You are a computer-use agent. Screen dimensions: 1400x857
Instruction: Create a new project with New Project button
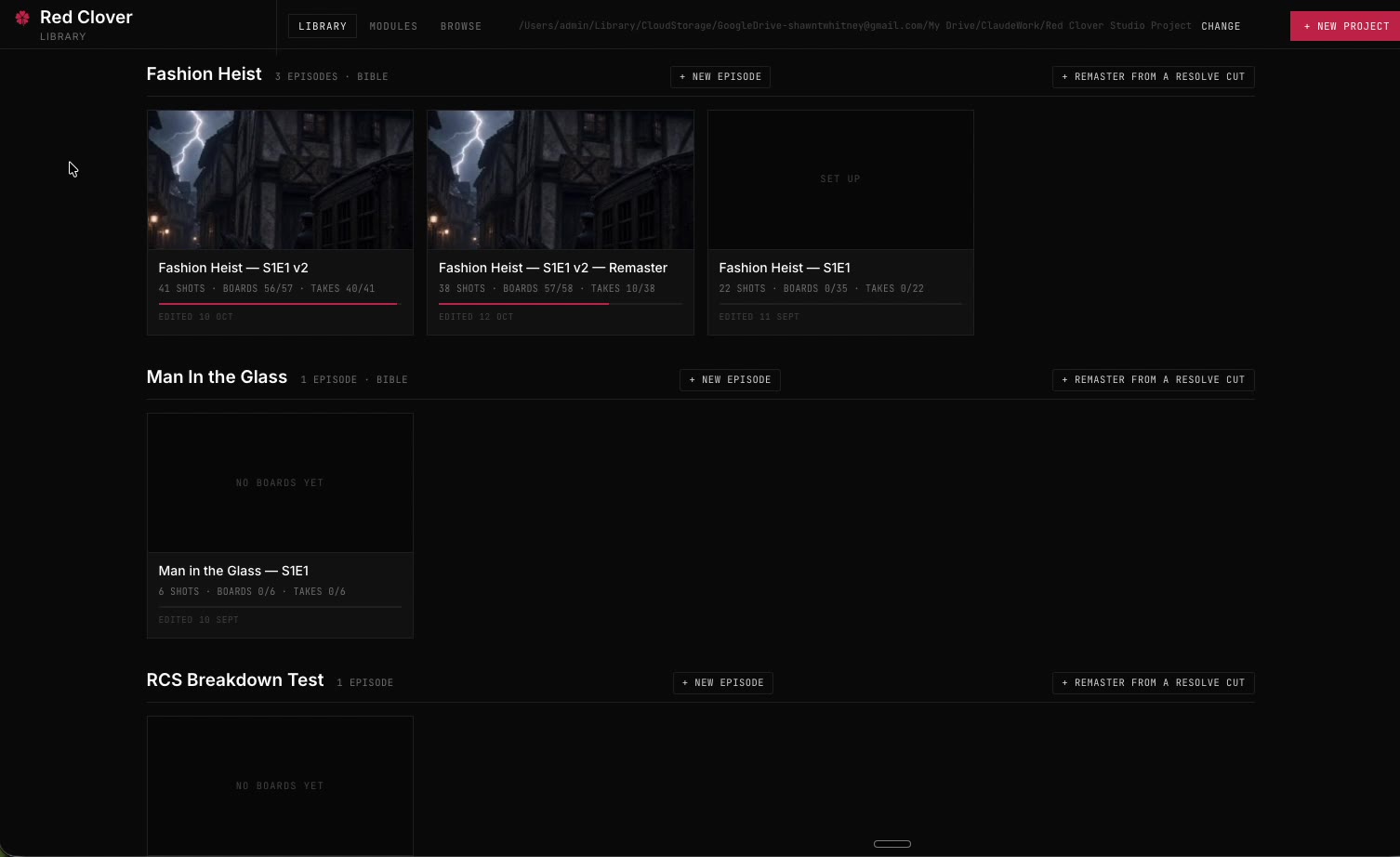tap(1345, 26)
